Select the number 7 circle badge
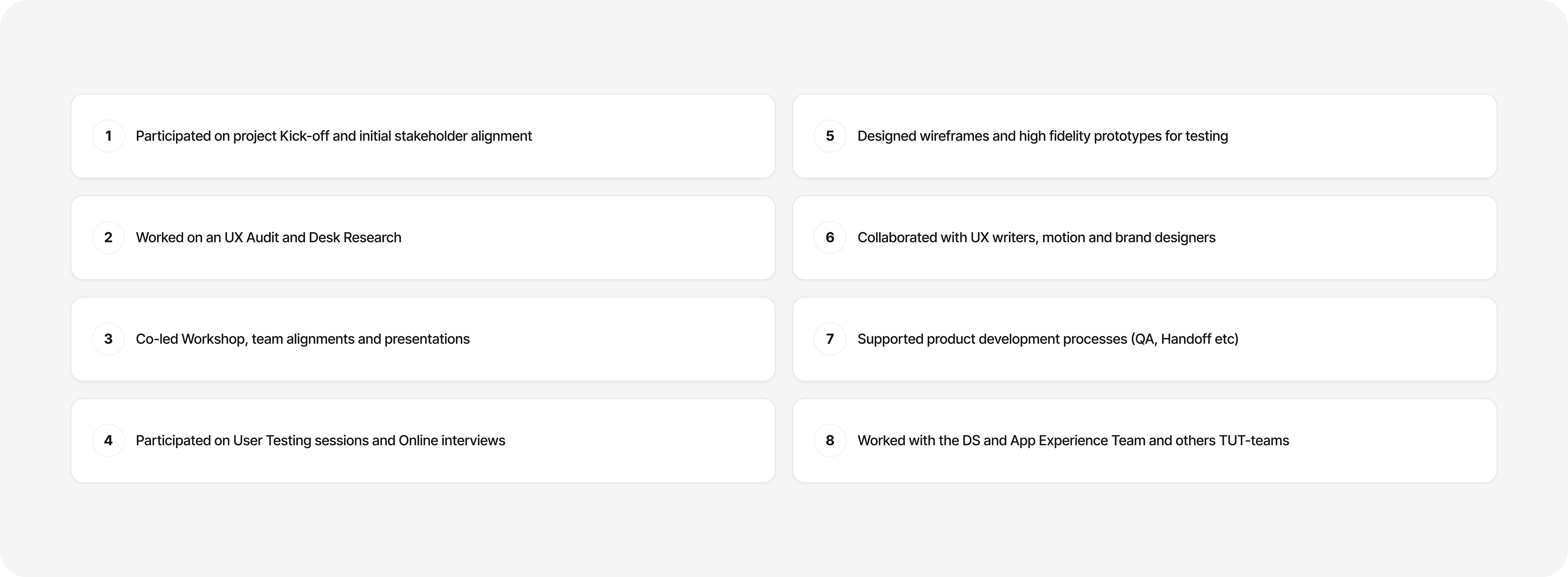This screenshot has width=1568, height=577. pyautogui.click(x=830, y=339)
